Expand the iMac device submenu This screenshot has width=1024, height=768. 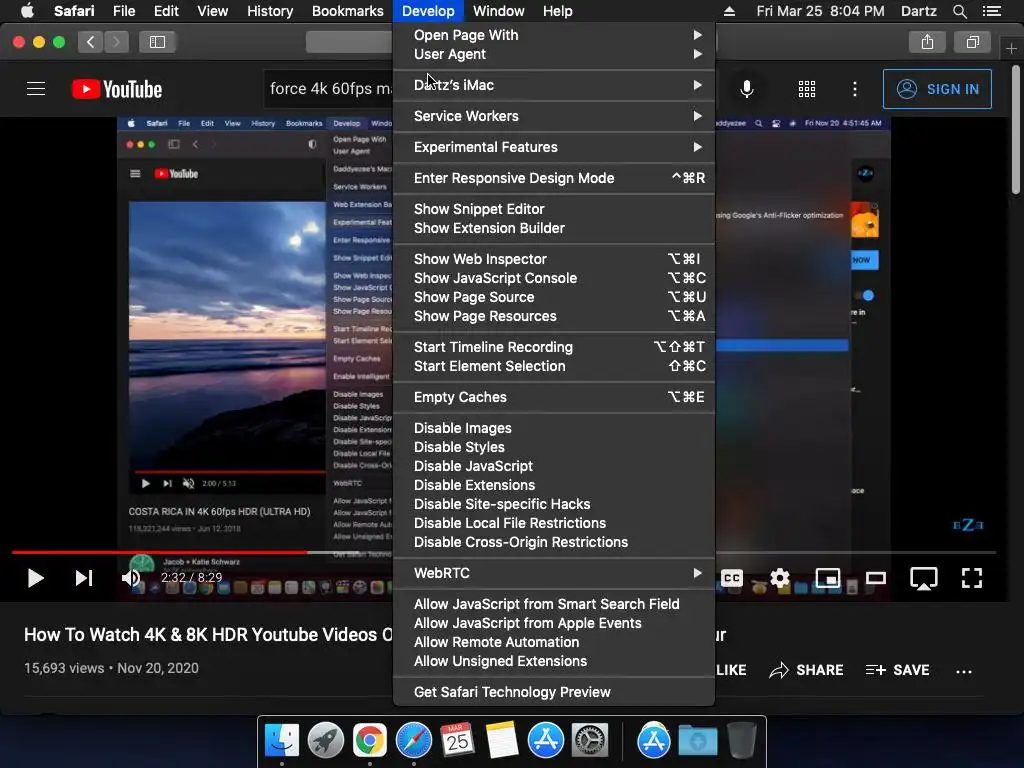pos(554,85)
